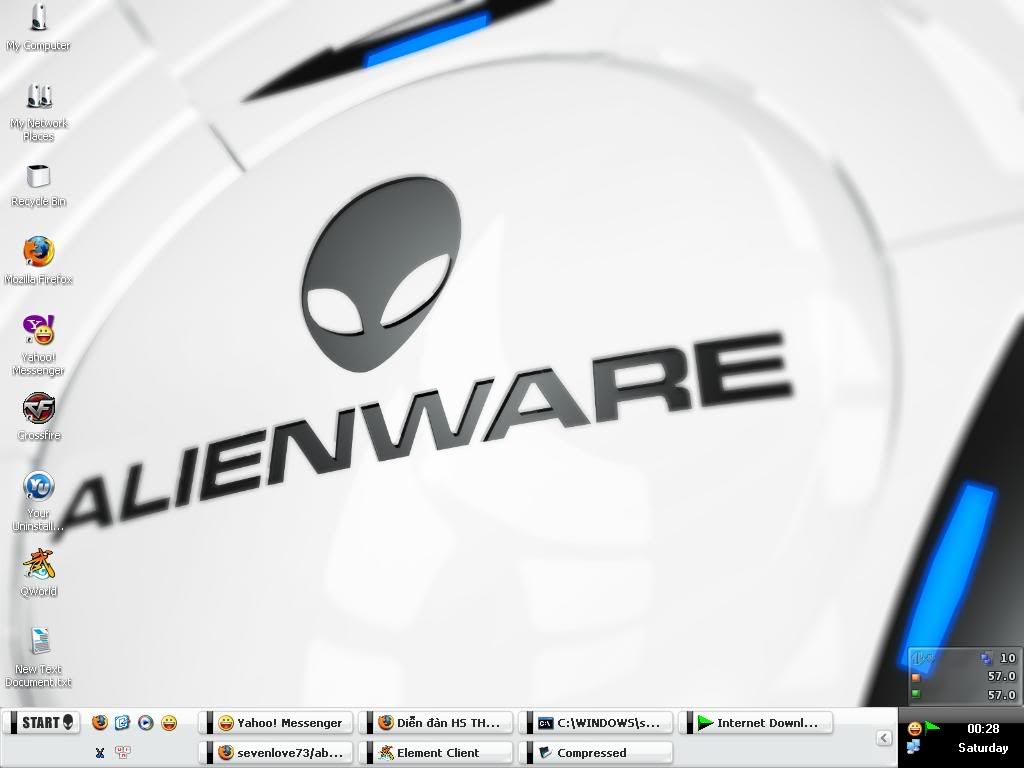This screenshot has height=768, width=1024.
Task: Click the green Internet Download Manager tray icon
Action: (932, 726)
